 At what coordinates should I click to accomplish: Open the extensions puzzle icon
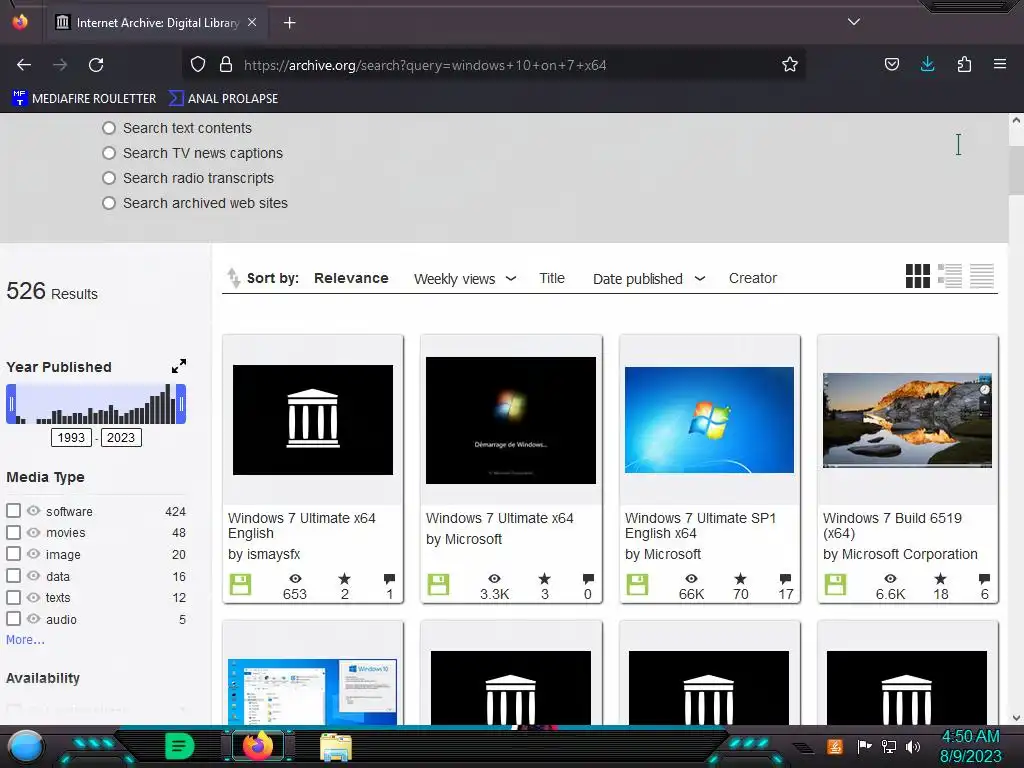964,65
